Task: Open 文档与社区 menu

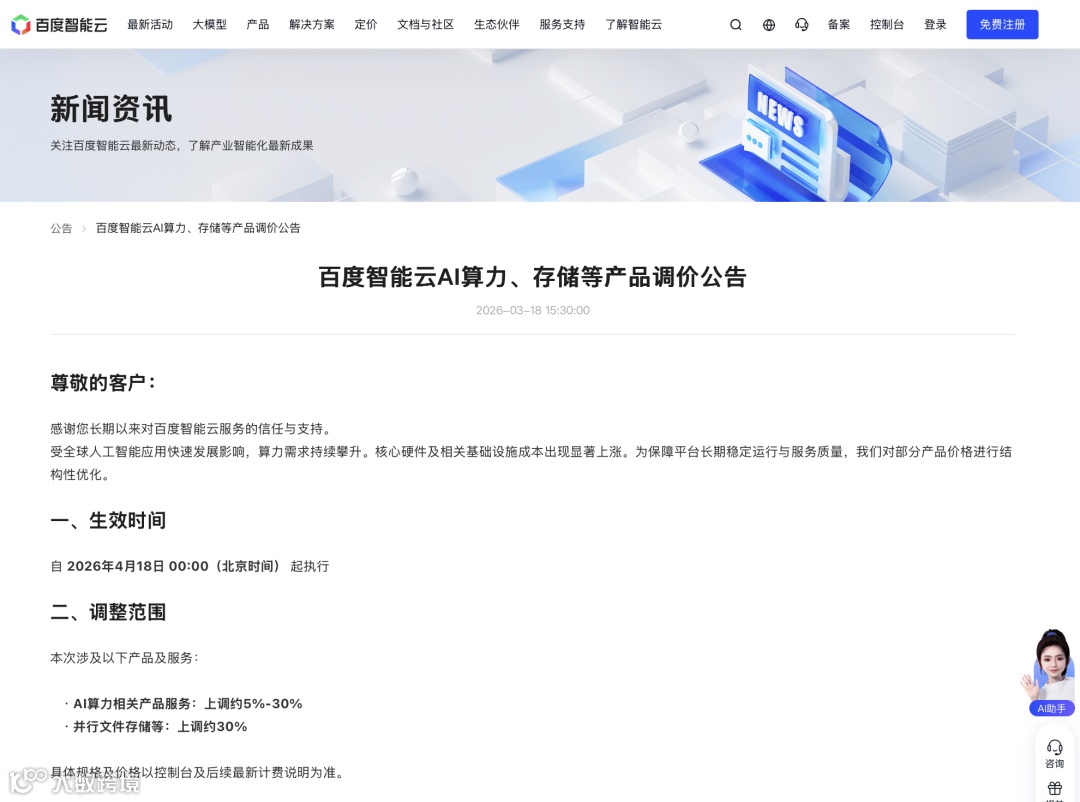Action: click(426, 25)
